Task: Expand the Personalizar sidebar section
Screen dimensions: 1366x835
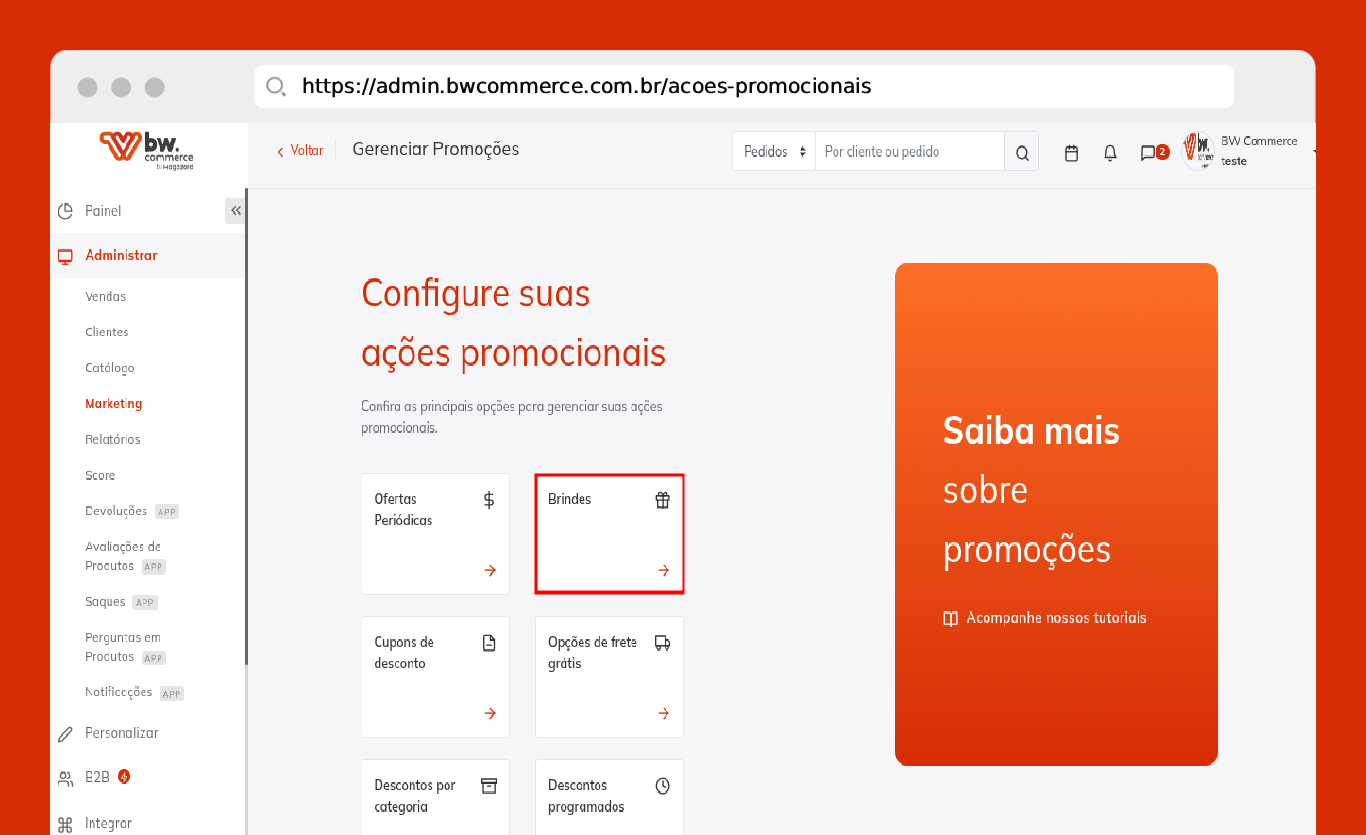Action: coord(122,733)
